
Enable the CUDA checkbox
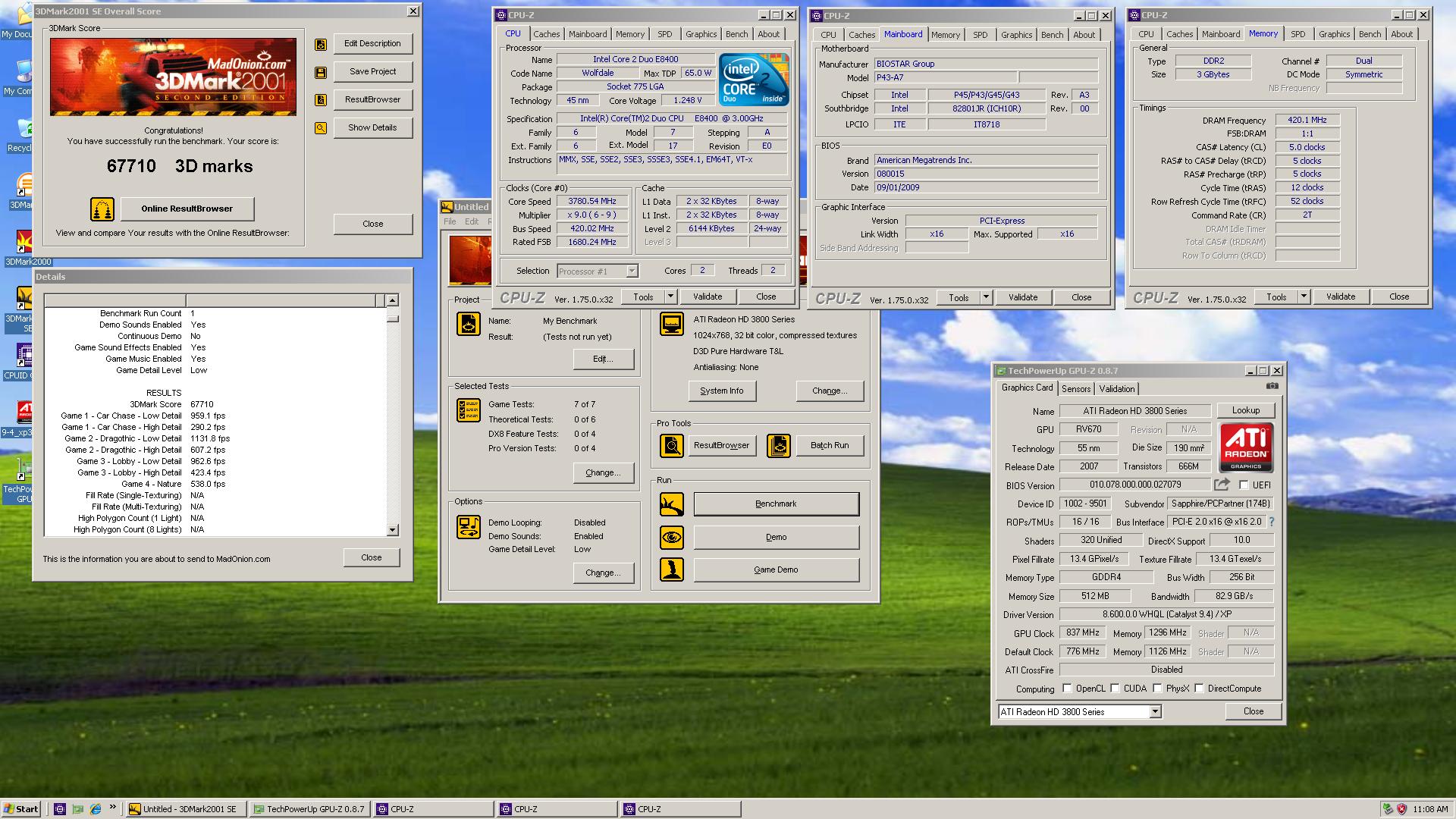[1115, 689]
